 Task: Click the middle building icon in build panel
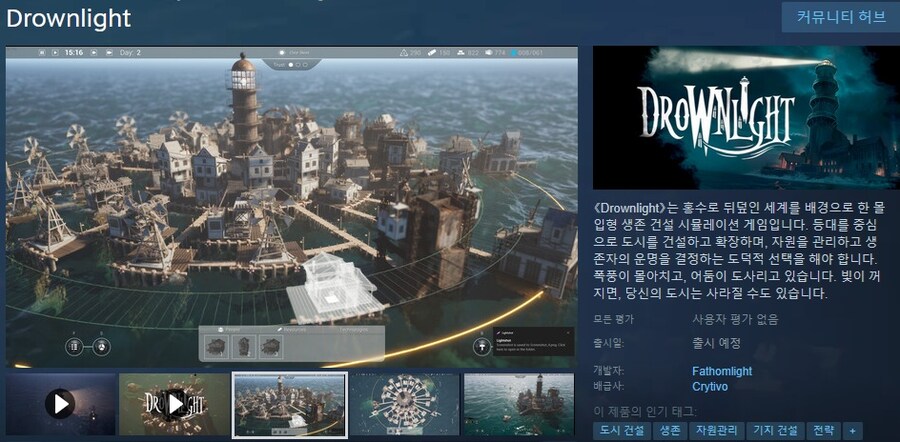point(243,345)
